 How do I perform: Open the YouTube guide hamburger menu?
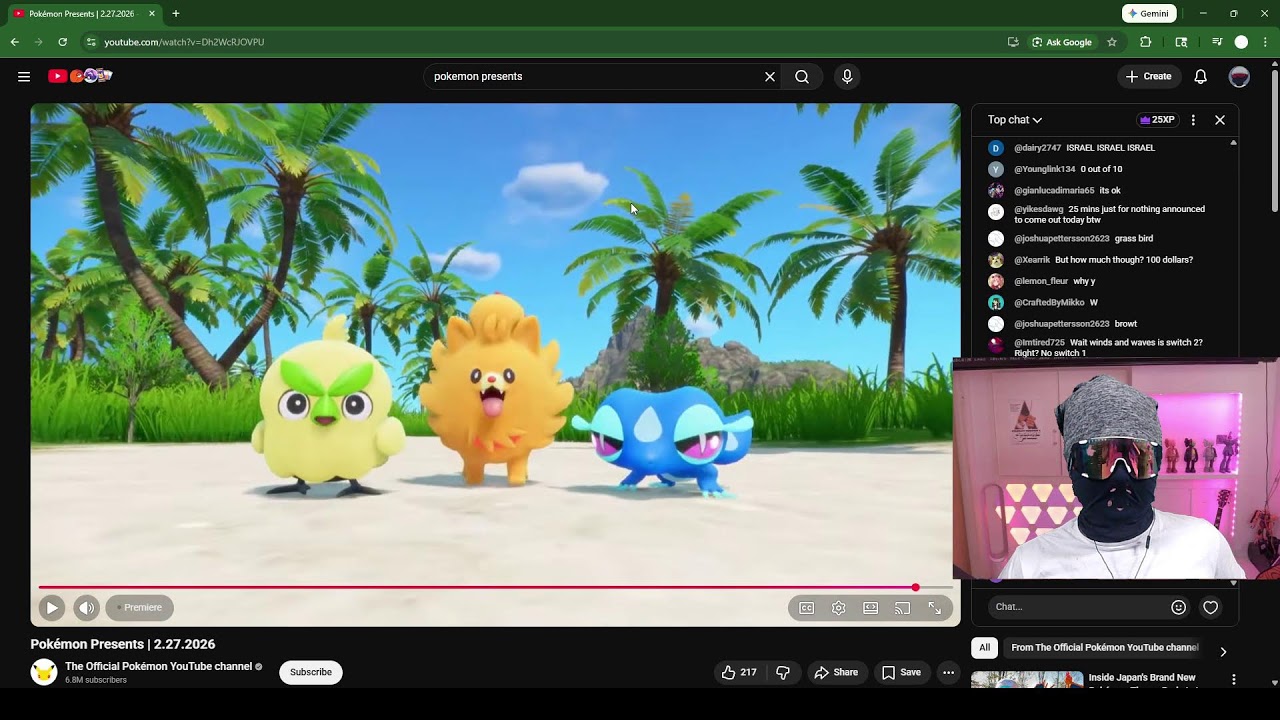click(x=24, y=76)
